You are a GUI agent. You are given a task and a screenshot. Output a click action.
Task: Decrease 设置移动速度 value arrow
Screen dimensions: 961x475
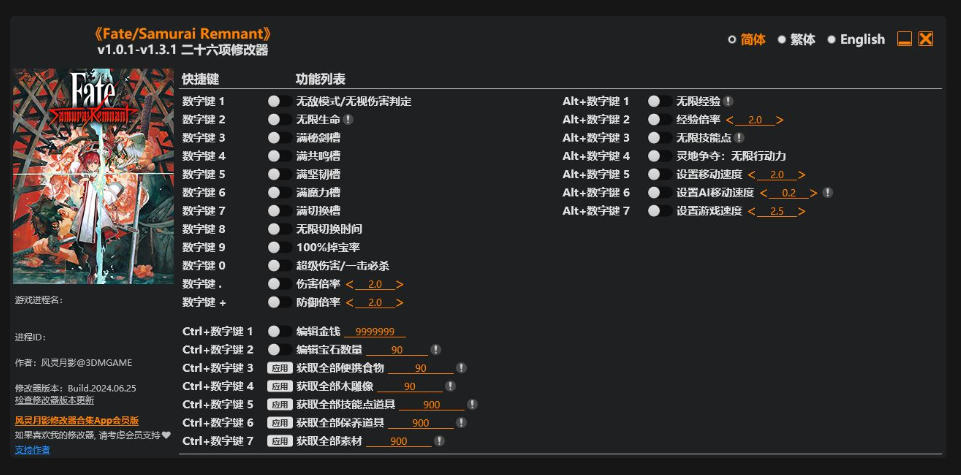751,175
